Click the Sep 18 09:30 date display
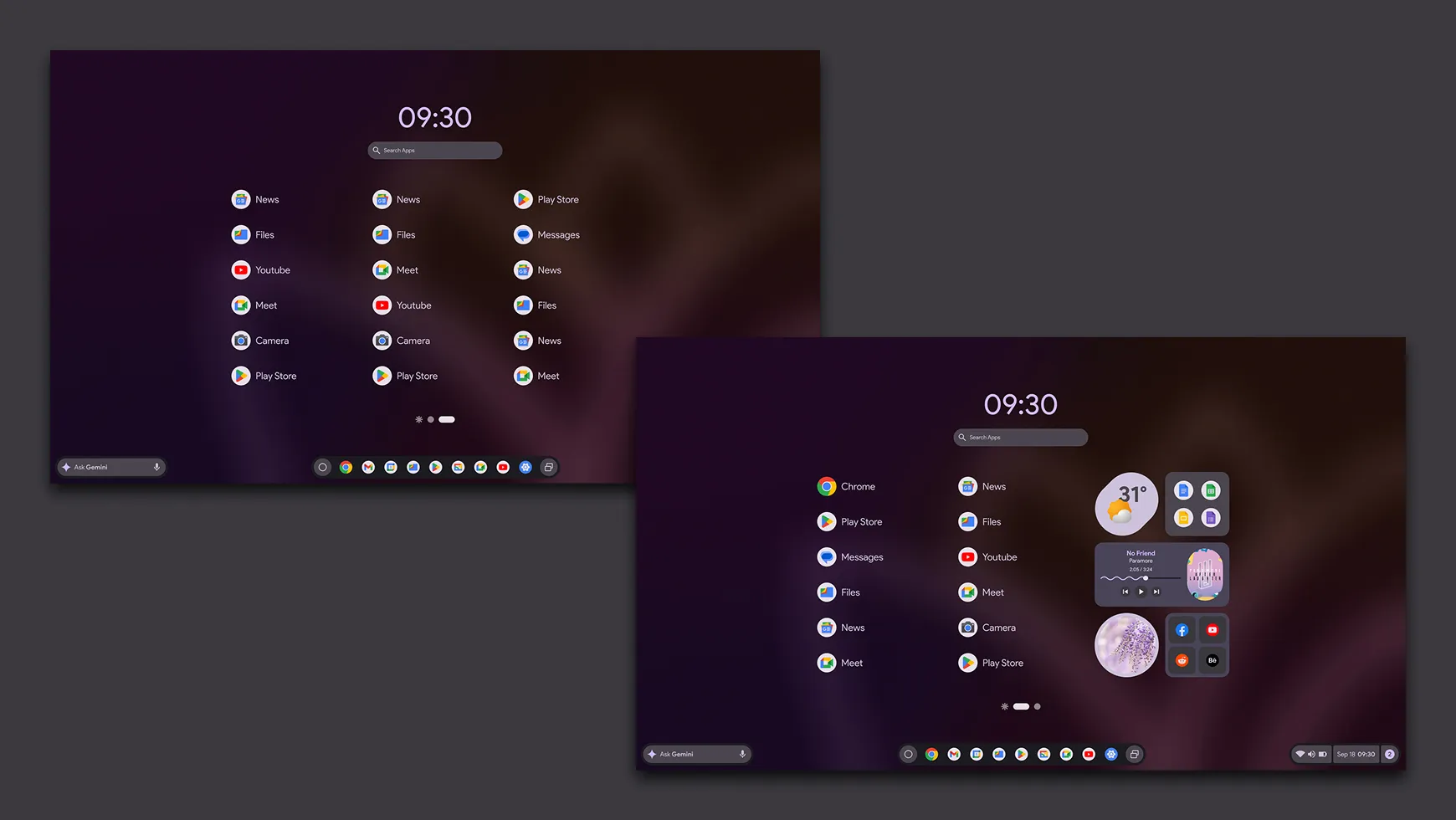1456x820 pixels. (1356, 754)
